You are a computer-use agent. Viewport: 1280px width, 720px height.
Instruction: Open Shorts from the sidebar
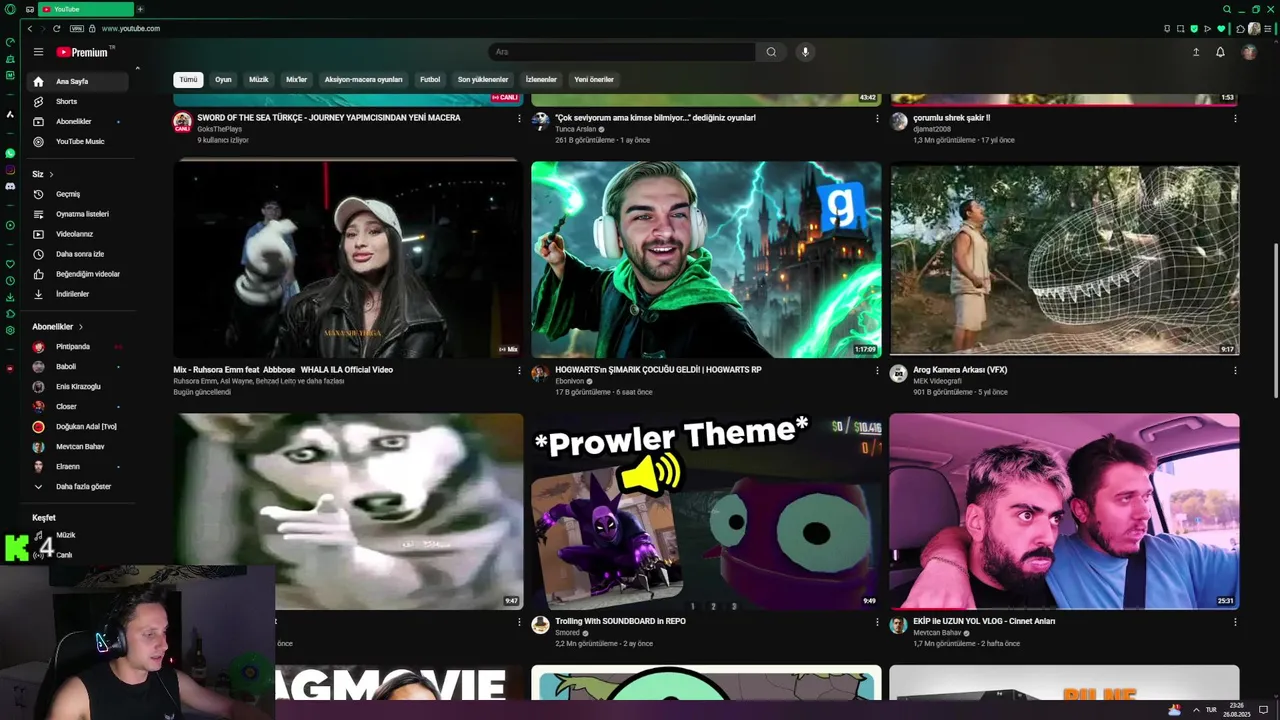coord(78,101)
